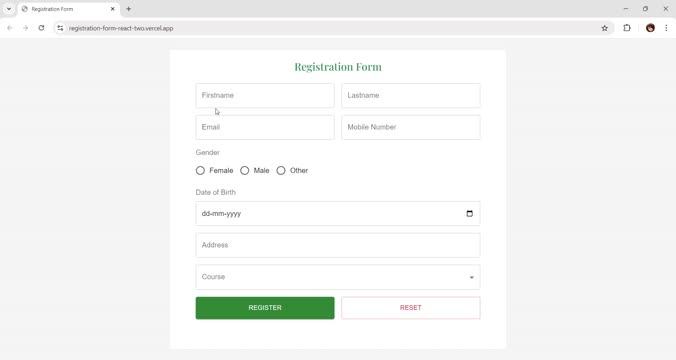676x360 pixels.
Task: Select the Female gender radio button
Action: coord(200,171)
